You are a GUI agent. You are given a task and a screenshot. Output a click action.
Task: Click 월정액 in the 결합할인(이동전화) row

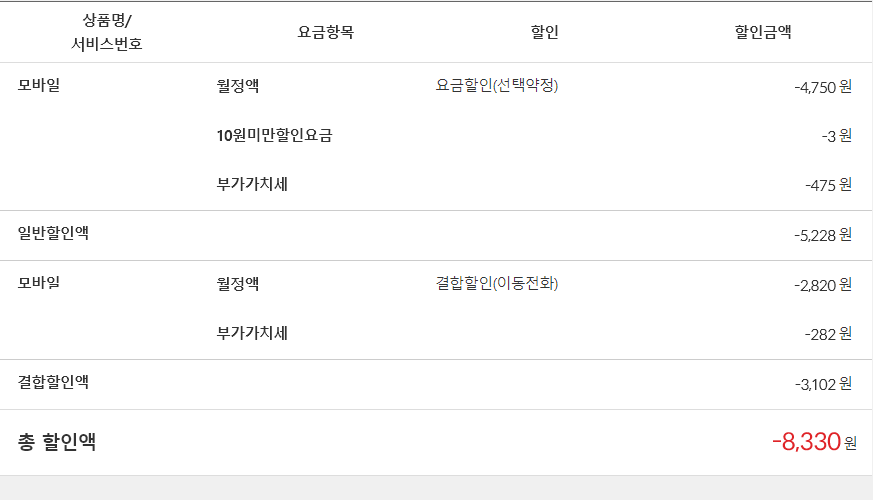[238, 284]
